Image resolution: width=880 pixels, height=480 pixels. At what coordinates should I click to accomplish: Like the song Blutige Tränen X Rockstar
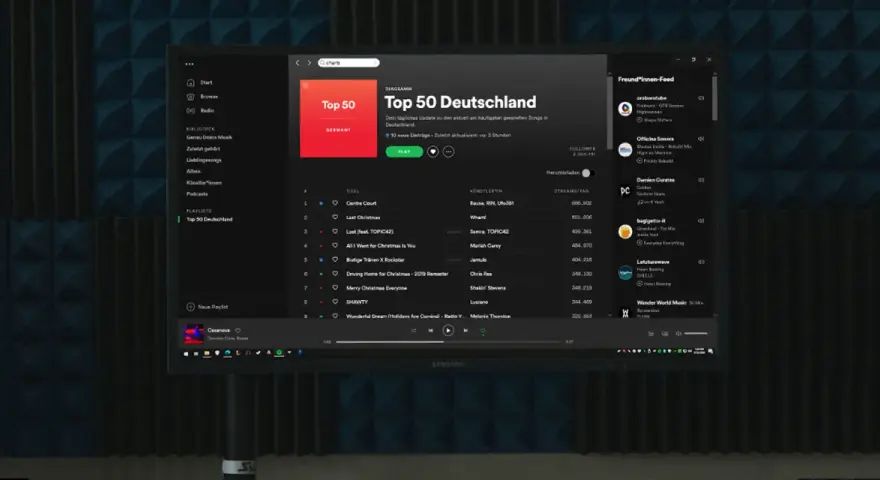(x=335, y=259)
